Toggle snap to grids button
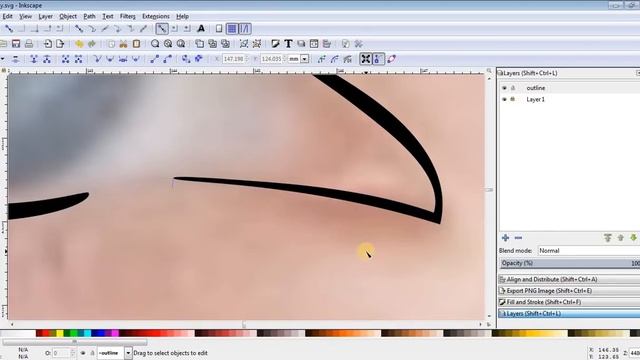The height and width of the screenshot is (360, 640). (231, 29)
